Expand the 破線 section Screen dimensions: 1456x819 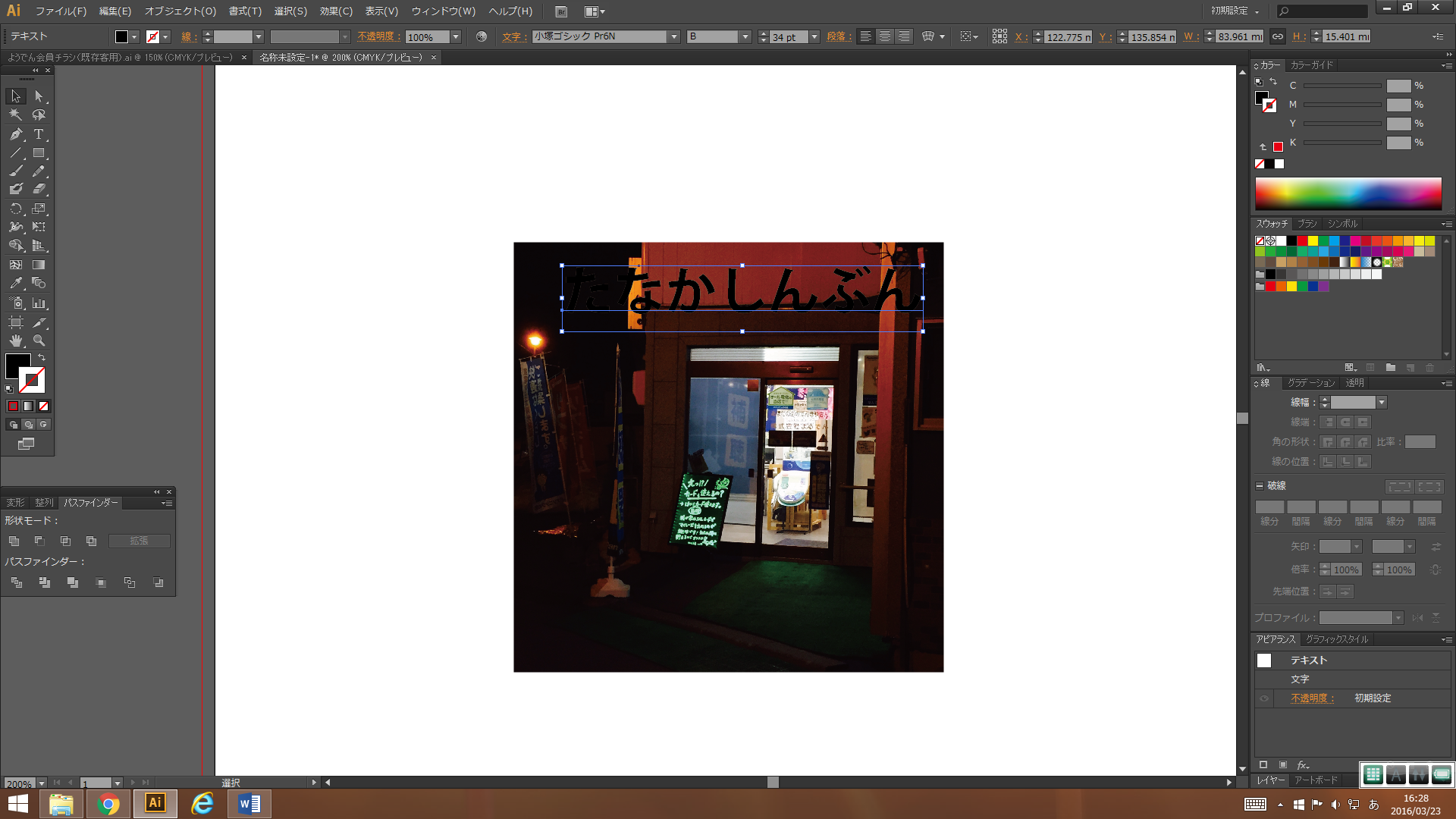coord(1261,485)
